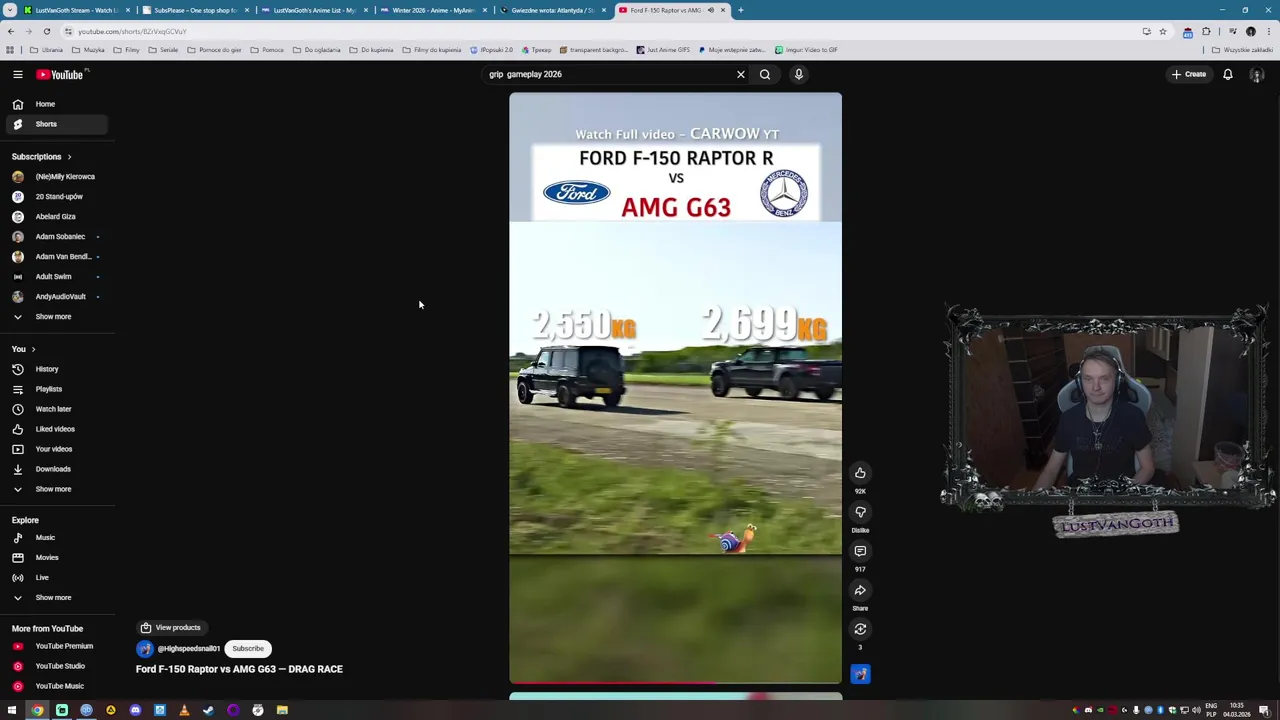Switch to the LustVanGoth Stream browser tab

(76, 10)
